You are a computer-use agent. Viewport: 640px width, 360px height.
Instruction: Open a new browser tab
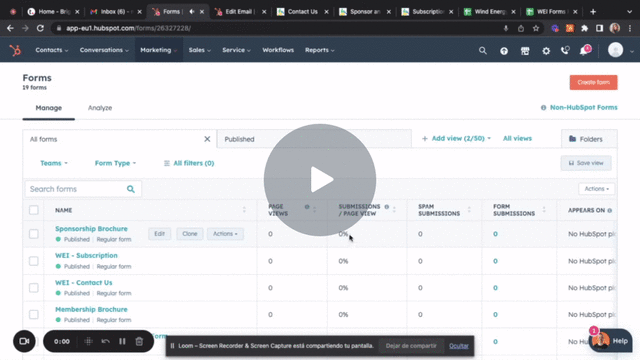click(593, 12)
